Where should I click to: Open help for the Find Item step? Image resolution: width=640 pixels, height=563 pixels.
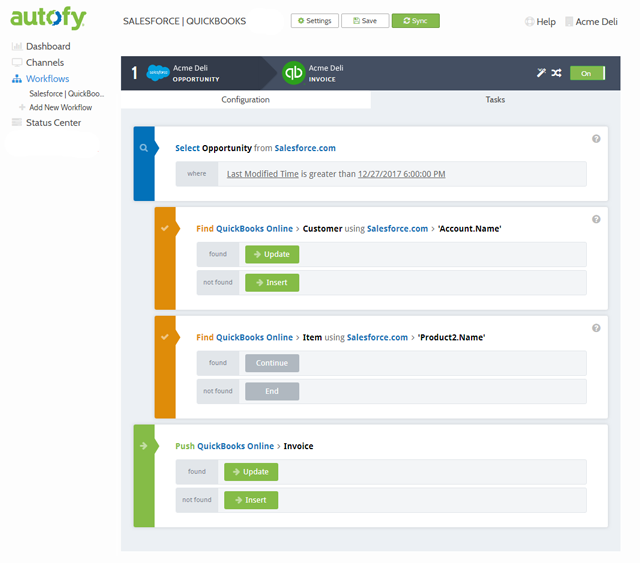tap(596, 328)
